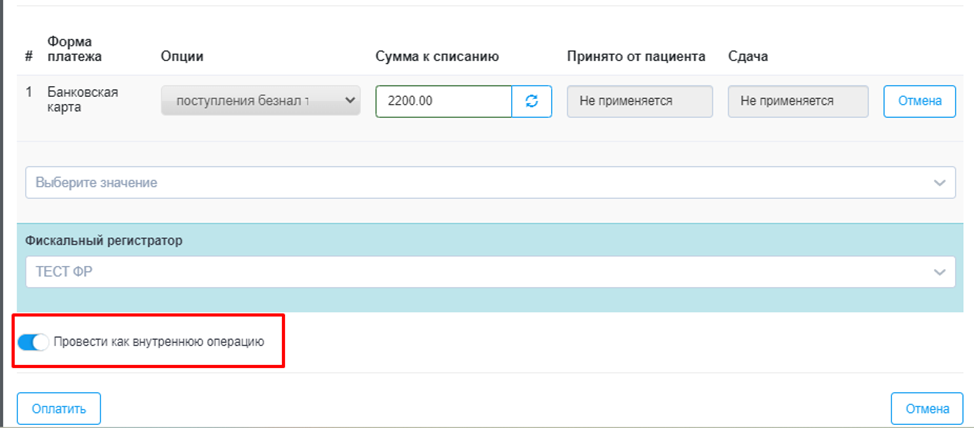This screenshot has height=428, width=974.
Task: Expand the Выберите значение combo box
Action: coord(490,183)
